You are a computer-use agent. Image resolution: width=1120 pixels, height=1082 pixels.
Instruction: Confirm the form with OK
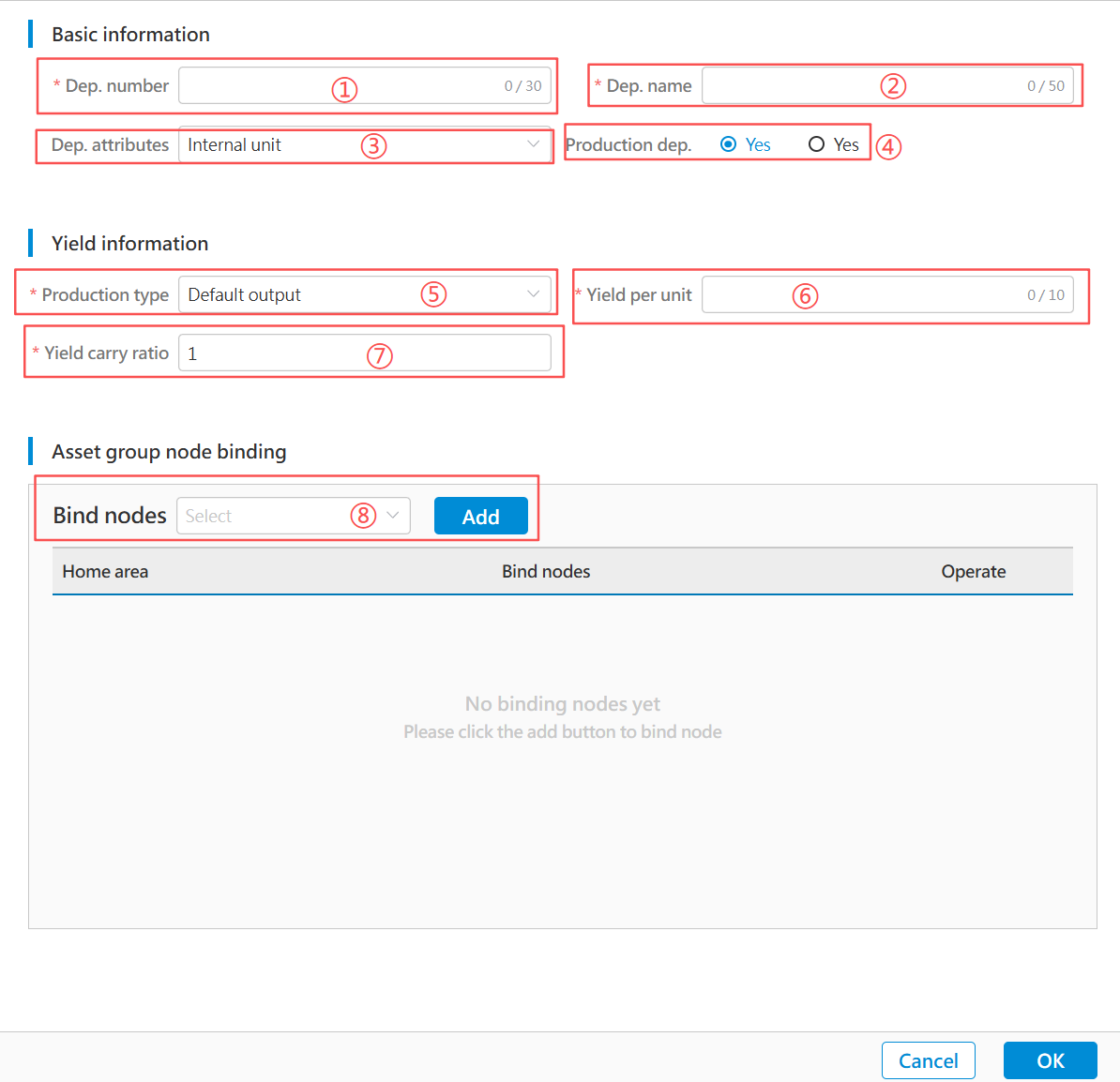pyautogui.click(x=1050, y=1060)
